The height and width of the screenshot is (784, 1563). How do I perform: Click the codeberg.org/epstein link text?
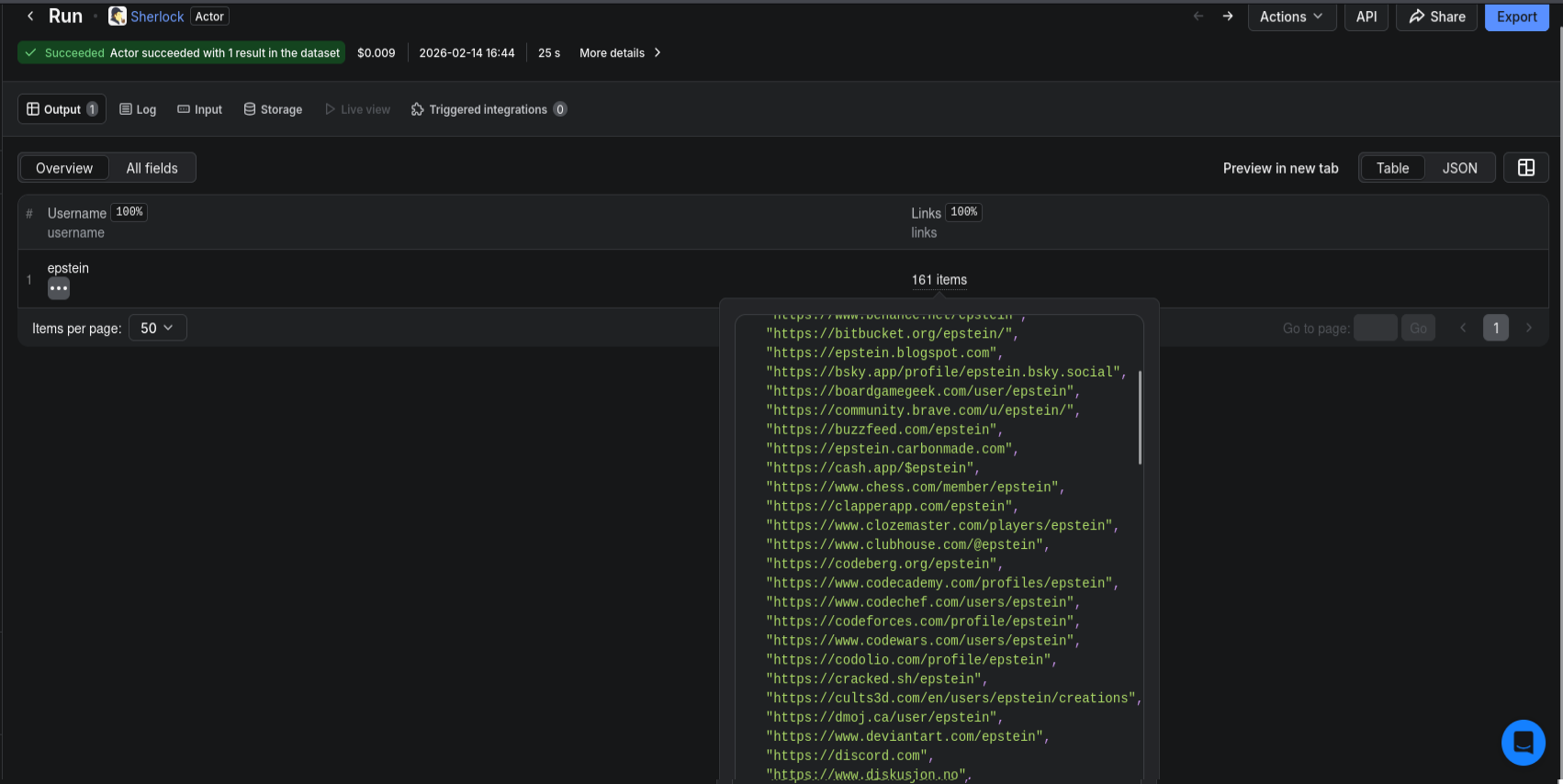(x=882, y=566)
